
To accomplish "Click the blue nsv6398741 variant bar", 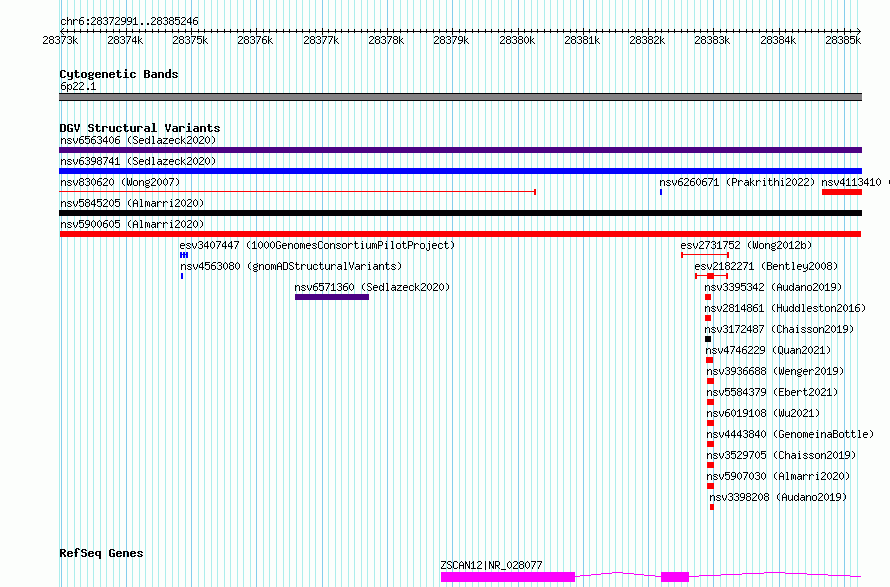I will [460, 171].
